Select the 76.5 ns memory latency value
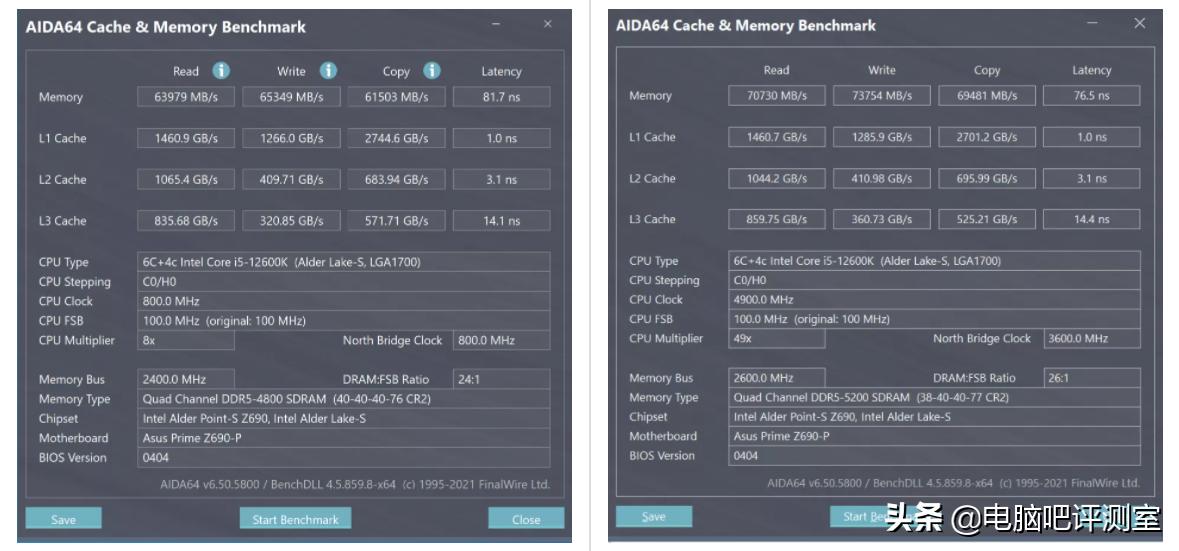Image resolution: width=1179 pixels, height=551 pixels. 1092,95
